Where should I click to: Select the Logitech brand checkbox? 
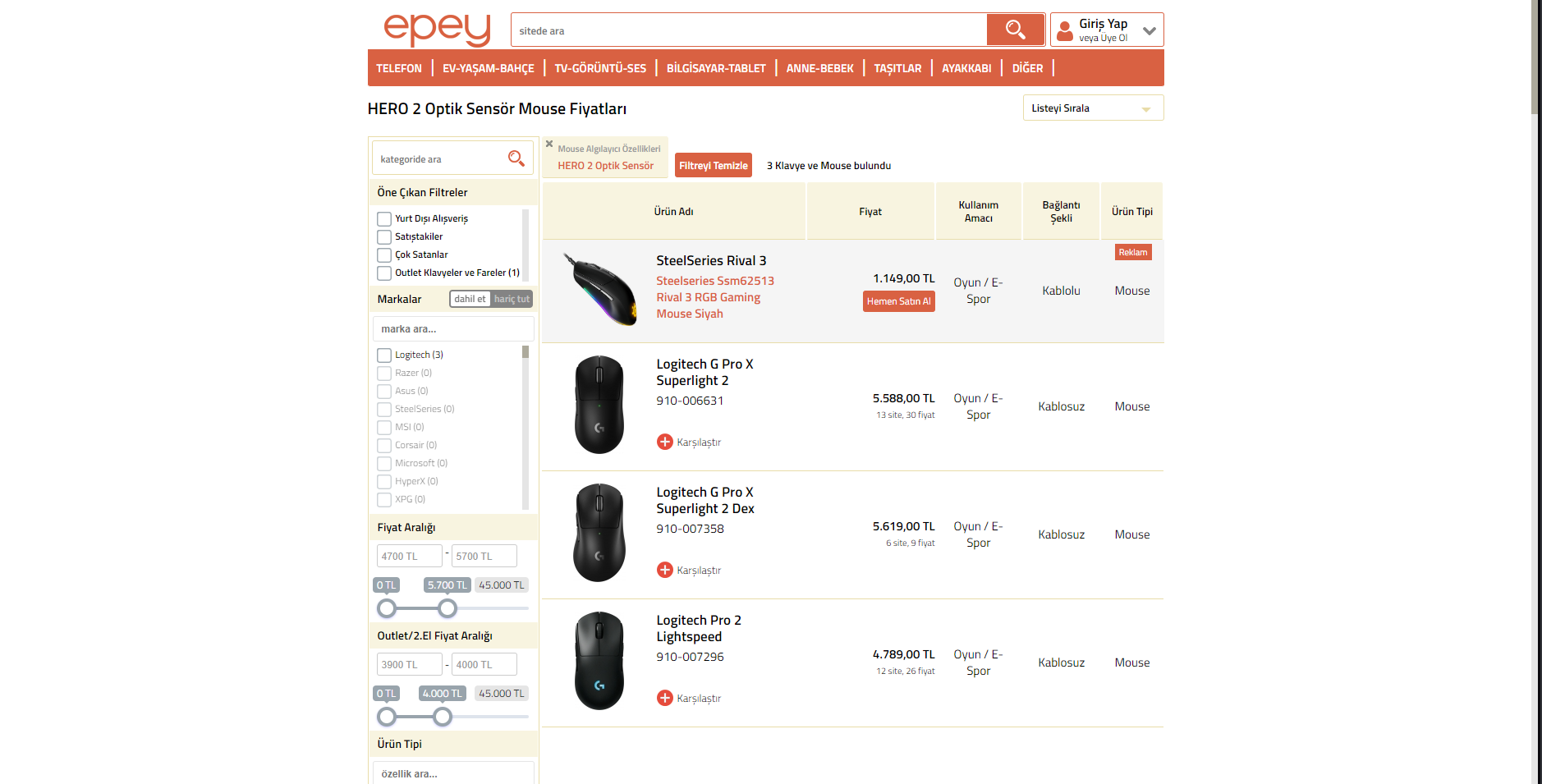(x=384, y=355)
